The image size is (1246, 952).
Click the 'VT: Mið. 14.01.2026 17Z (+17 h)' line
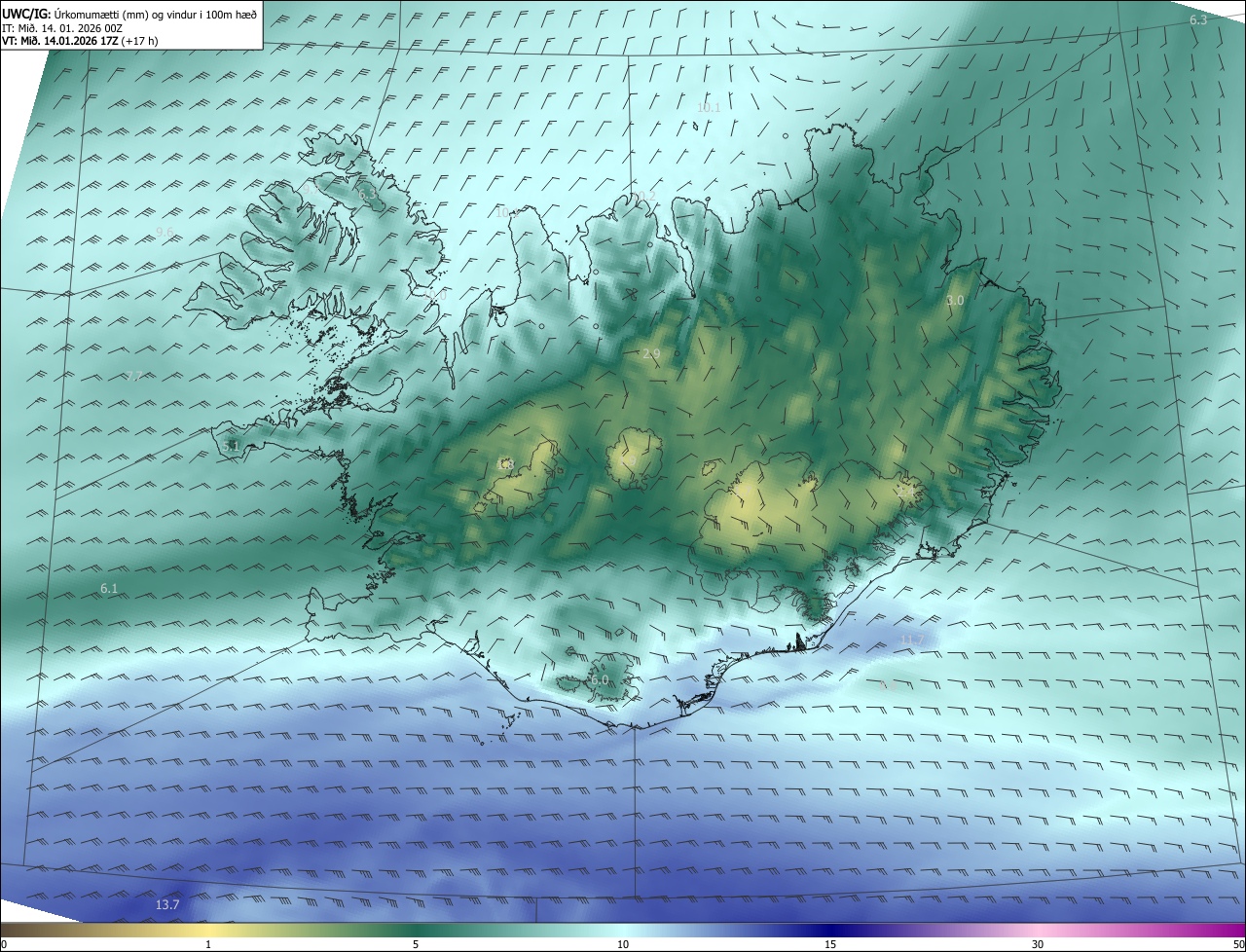coord(80,41)
